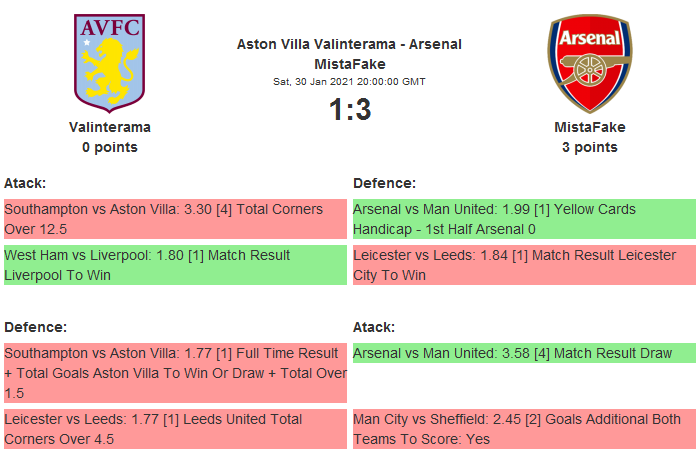This screenshot has width=700, height=460.
Task: Select Arsenal vs Man United Draw bet
Action: (524, 353)
